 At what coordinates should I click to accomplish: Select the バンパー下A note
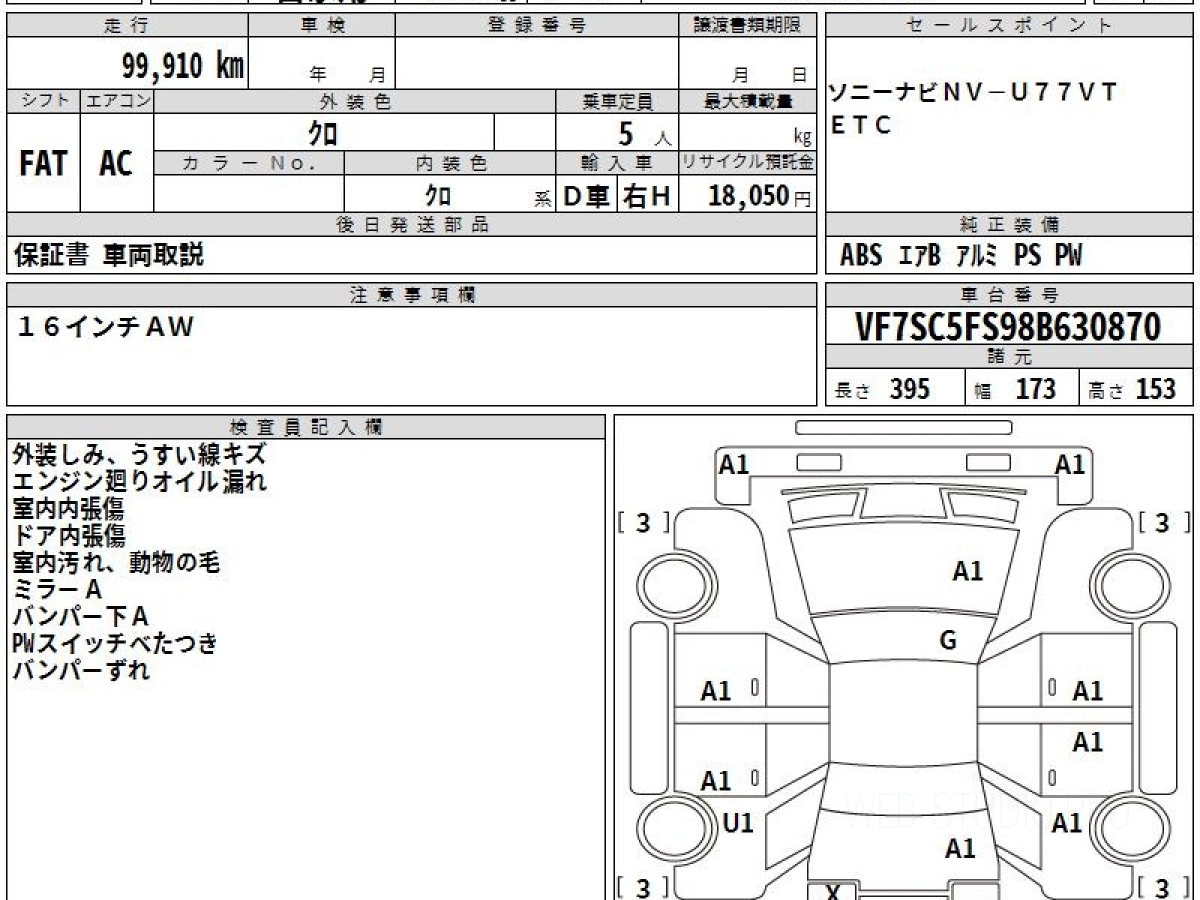click(81, 616)
